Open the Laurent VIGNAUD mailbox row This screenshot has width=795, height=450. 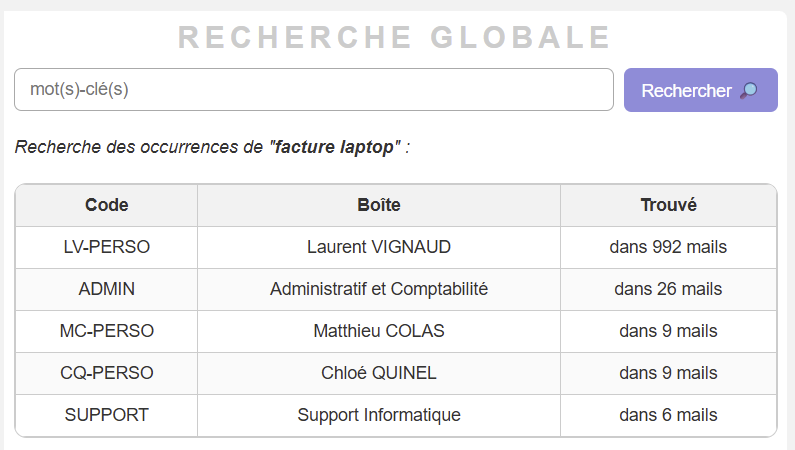pos(379,247)
